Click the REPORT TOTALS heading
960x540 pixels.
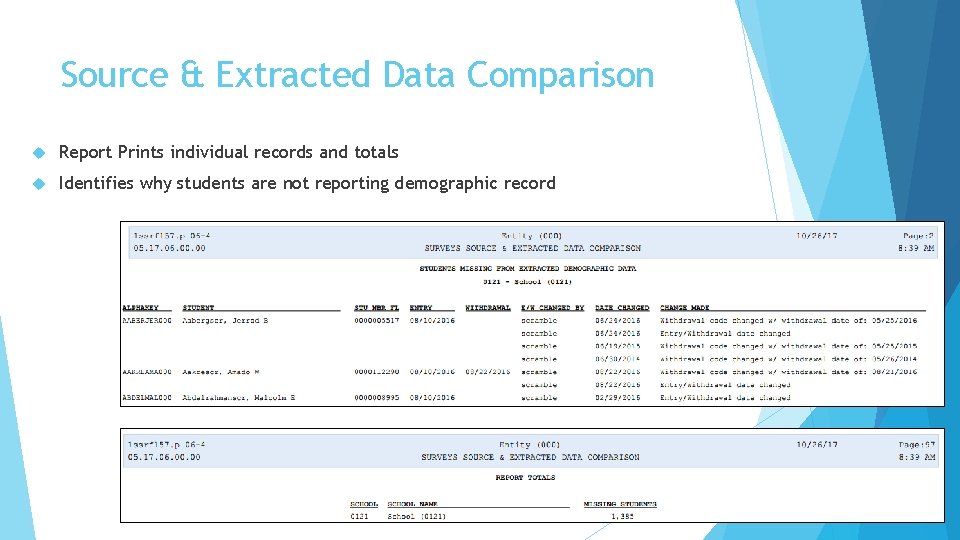tap(525, 477)
